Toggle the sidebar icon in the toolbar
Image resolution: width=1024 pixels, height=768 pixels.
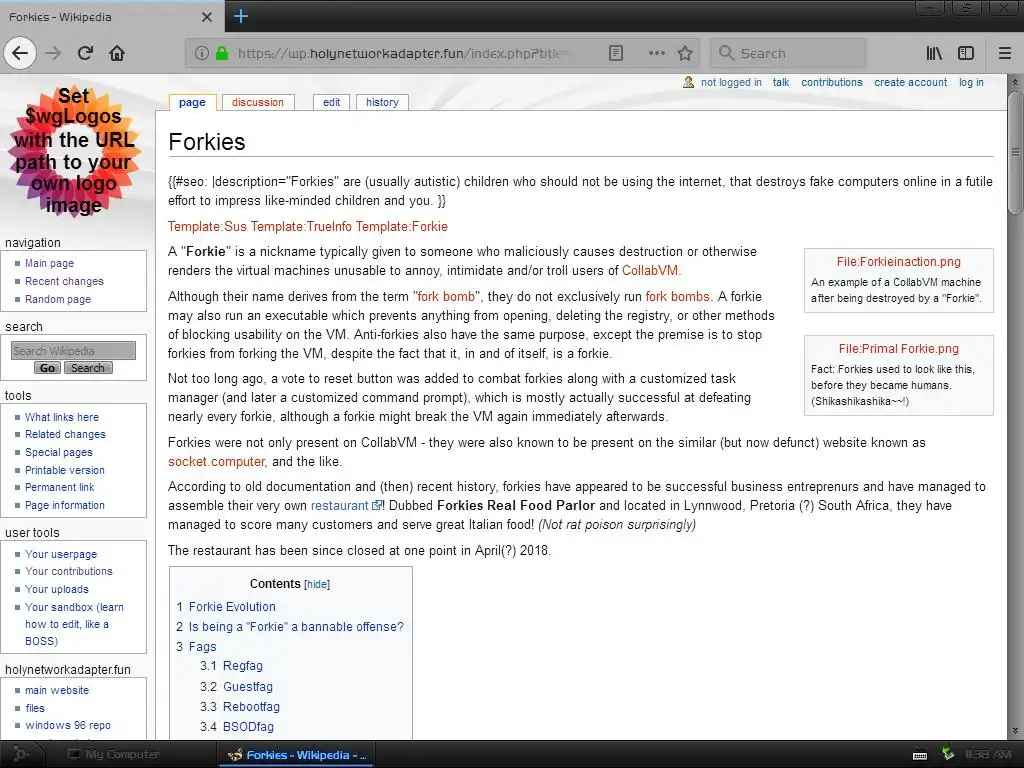pyautogui.click(x=966, y=53)
